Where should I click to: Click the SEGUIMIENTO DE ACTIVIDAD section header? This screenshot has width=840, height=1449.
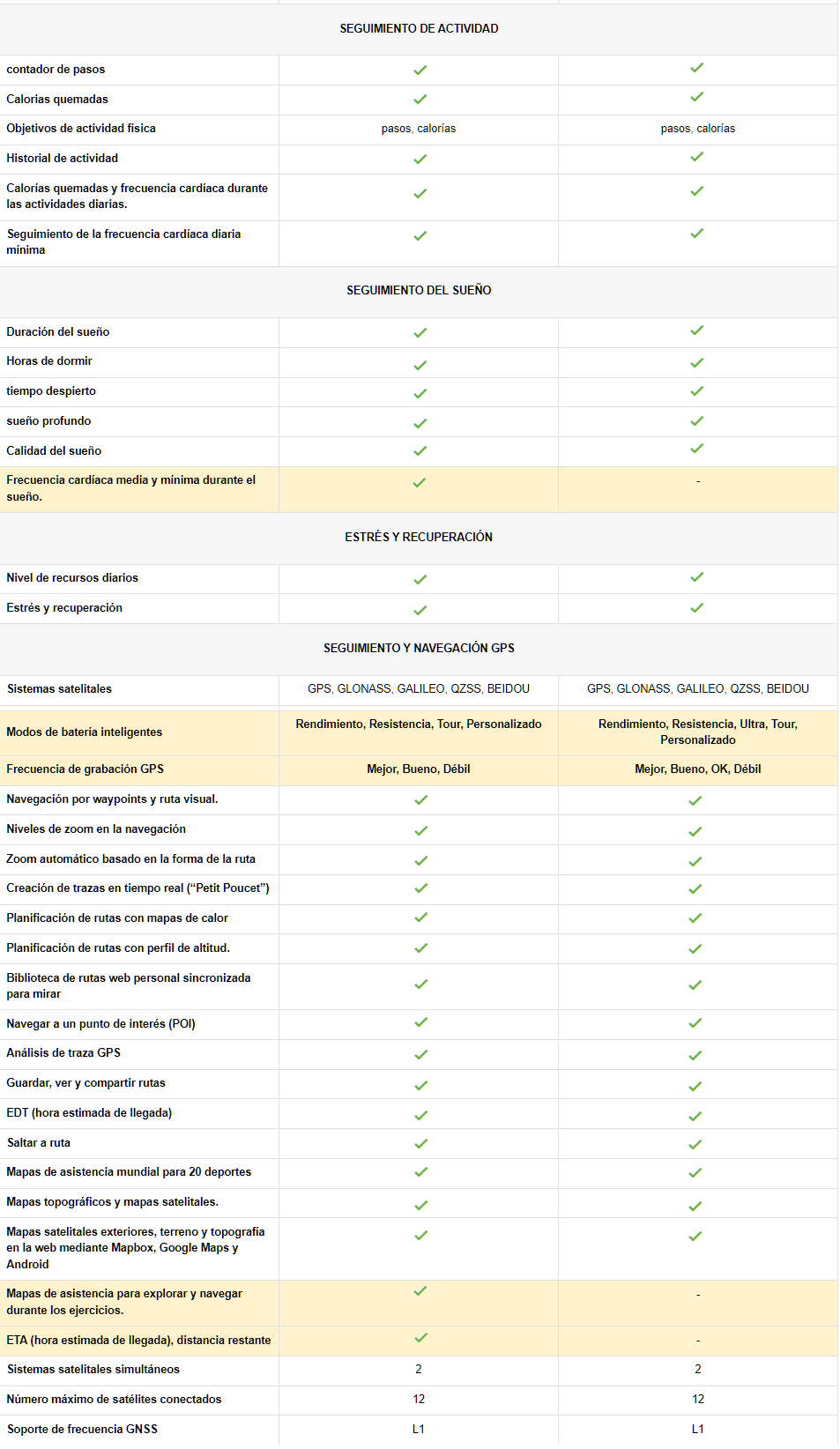419,29
